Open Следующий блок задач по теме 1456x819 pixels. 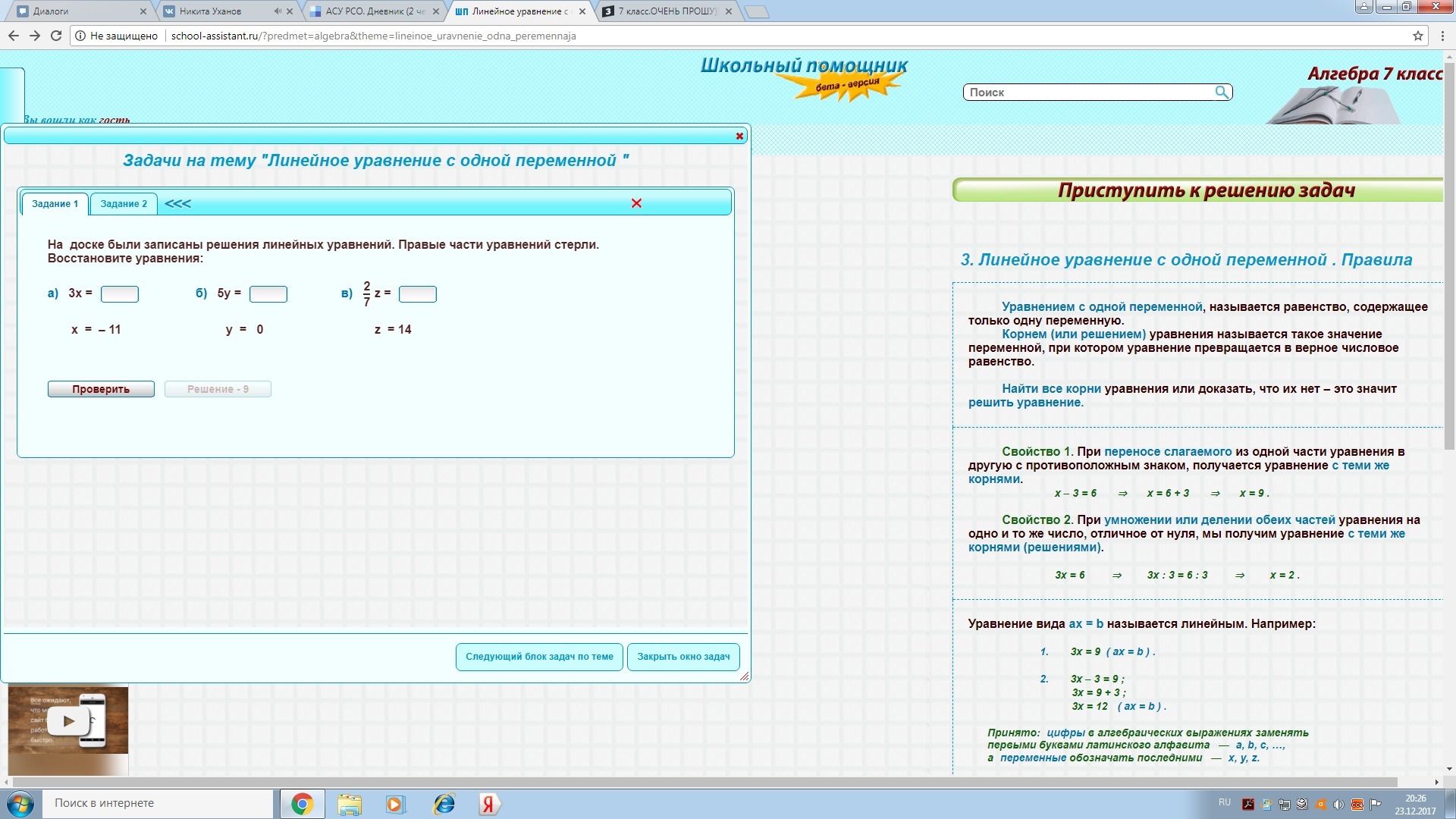click(539, 657)
